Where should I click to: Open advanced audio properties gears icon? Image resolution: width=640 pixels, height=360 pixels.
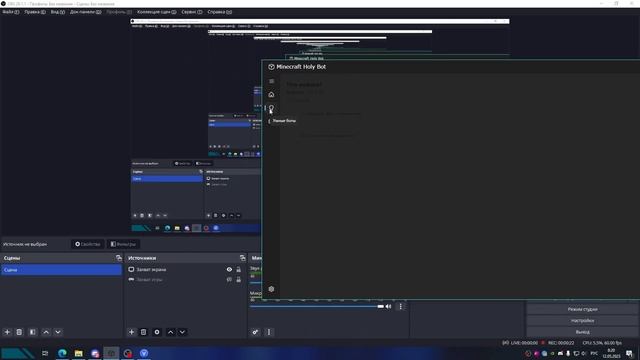(255, 332)
